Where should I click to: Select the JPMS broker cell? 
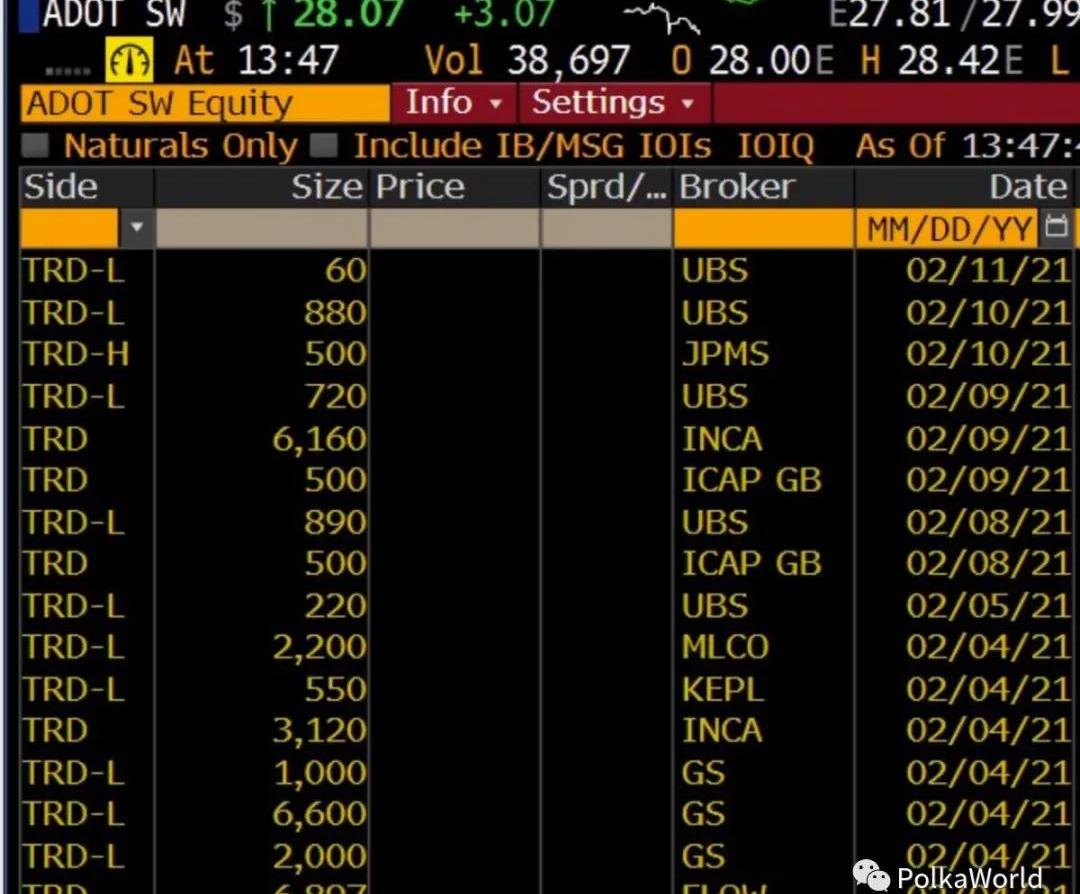click(x=725, y=354)
